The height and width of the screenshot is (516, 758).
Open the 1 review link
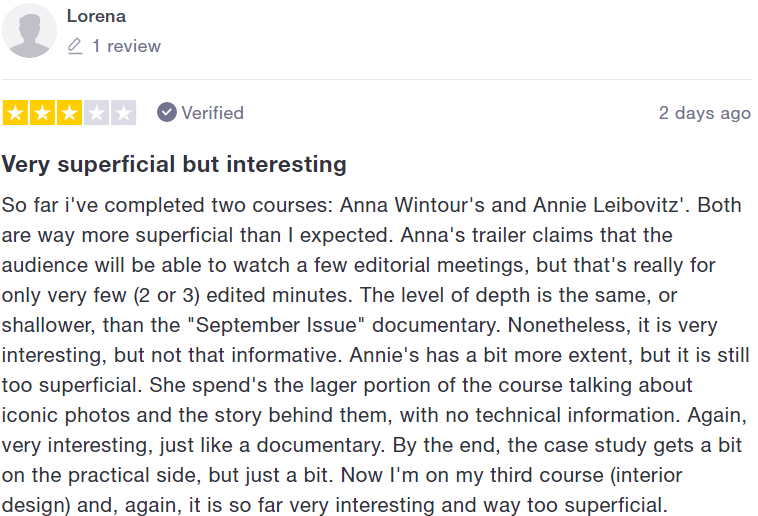126,46
